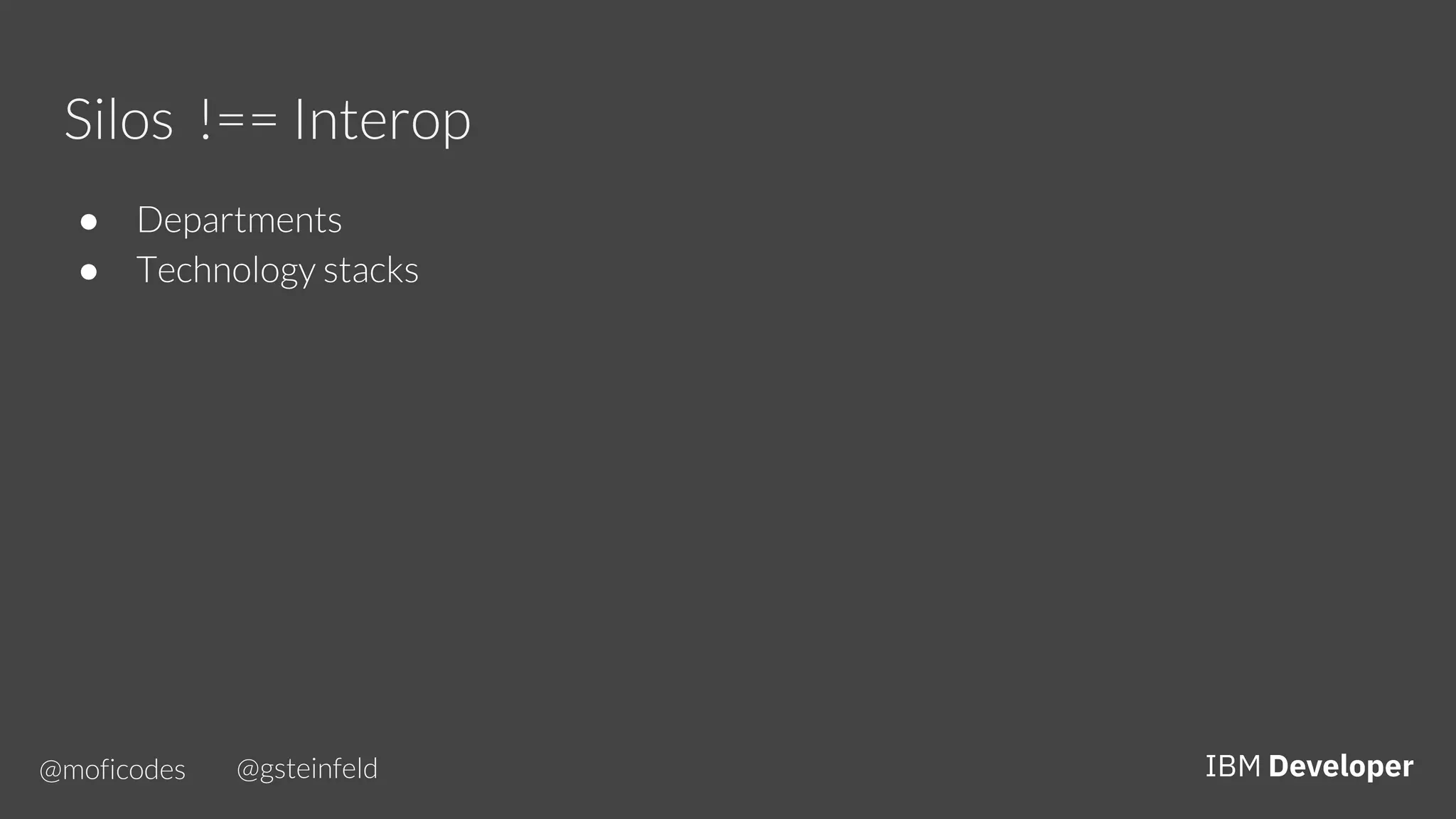Click the word stacks in the second bullet
The width and height of the screenshot is (1456, 819).
[x=371, y=270]
